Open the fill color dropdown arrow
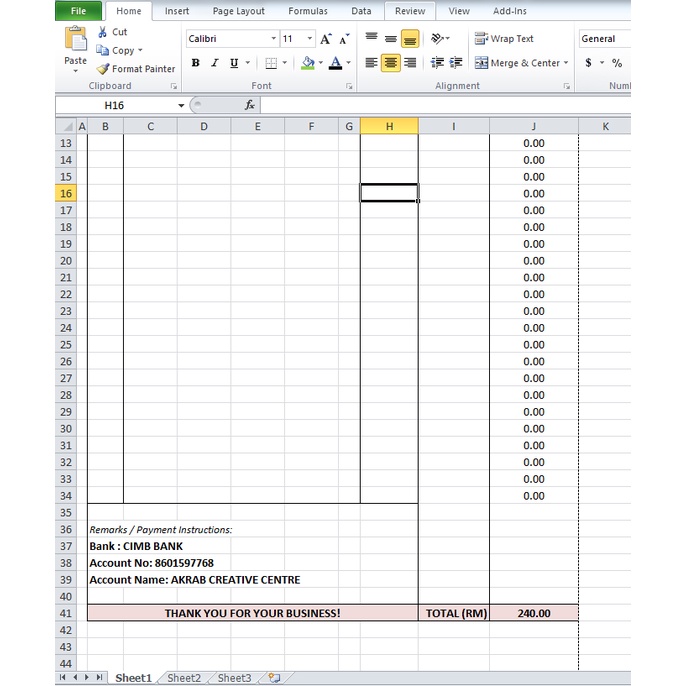686x686 pixels. (x=321, y=63)
